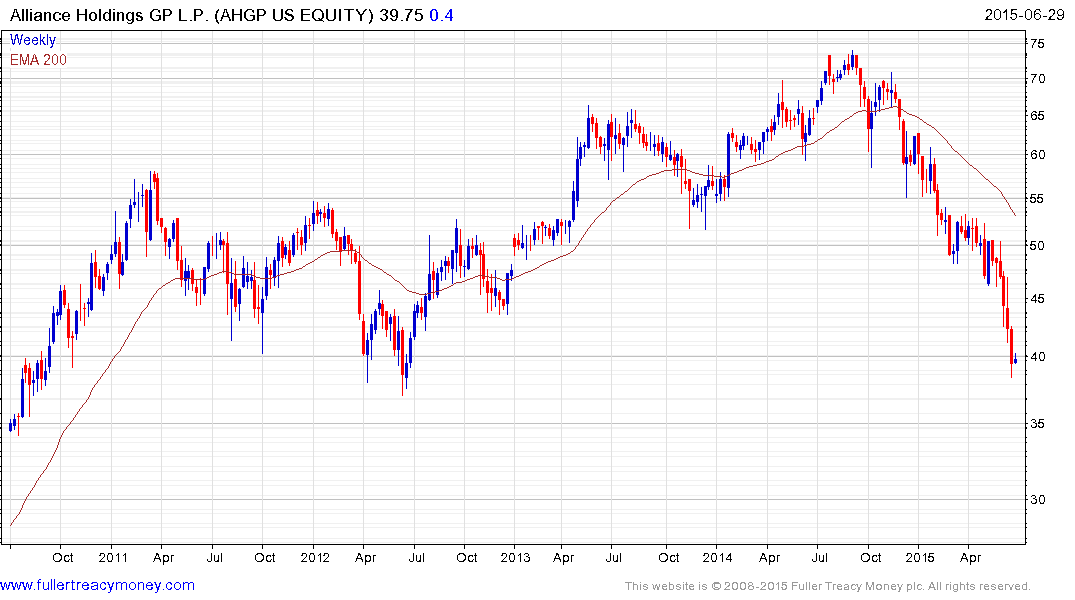
Task: Click the copyright Fuller Treacy Money notice
Action: 828,586
